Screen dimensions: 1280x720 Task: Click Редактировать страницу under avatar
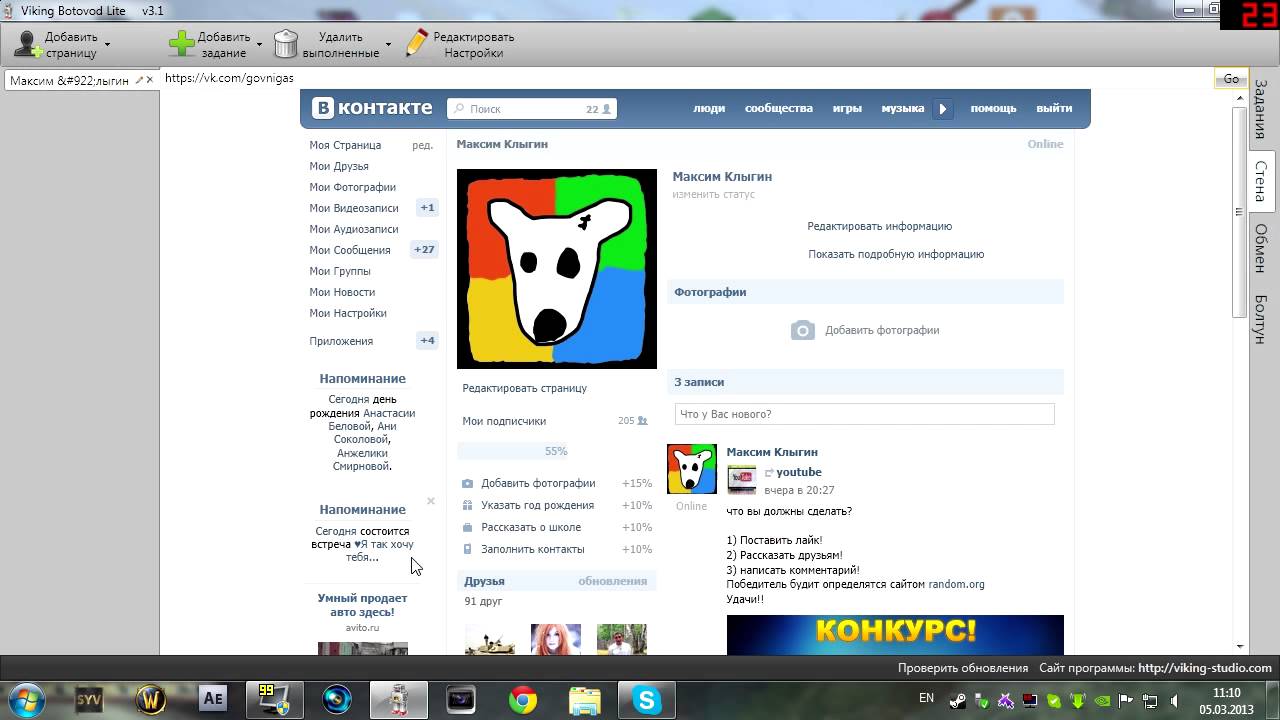[525, 388]
